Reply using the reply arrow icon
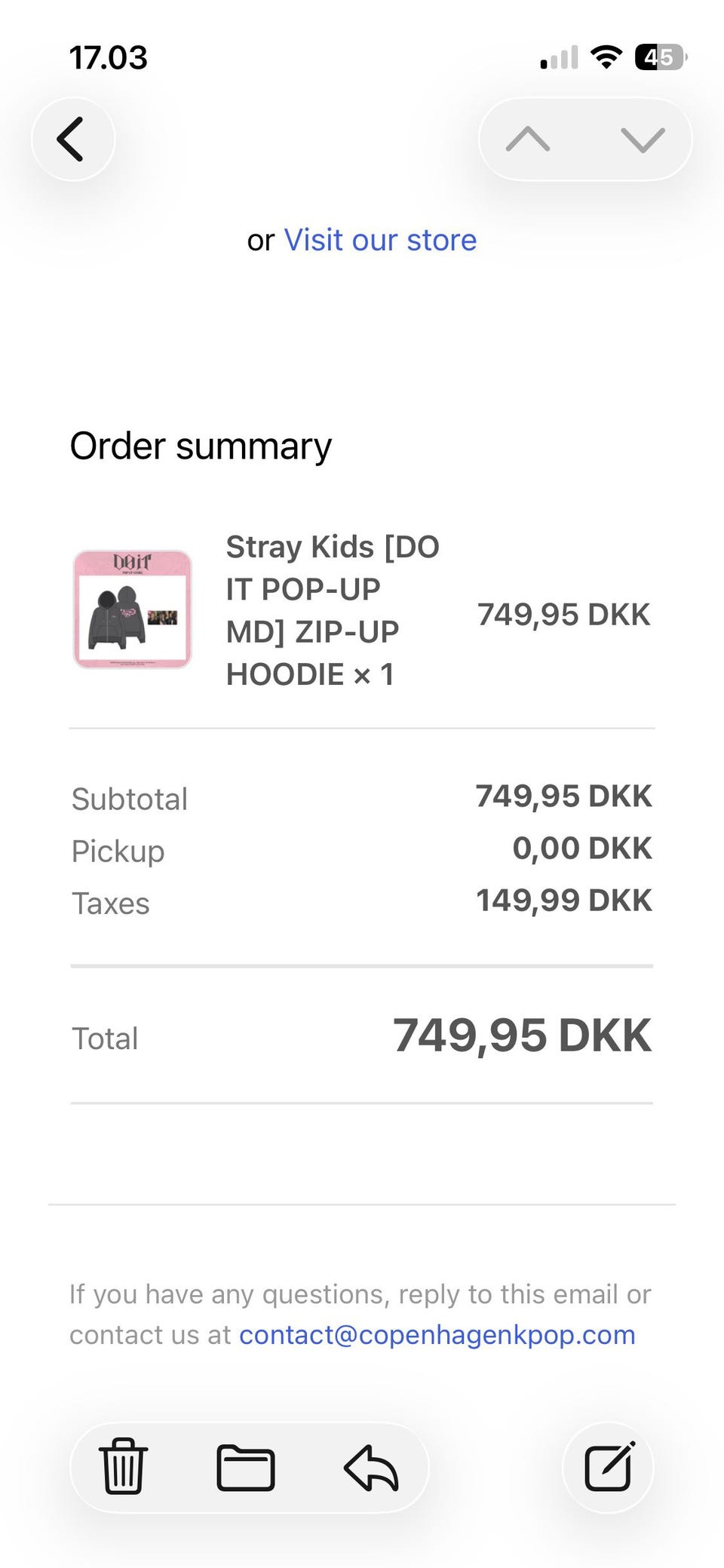The width and height of the screenshot is (724, 1568). (371, 1467)
